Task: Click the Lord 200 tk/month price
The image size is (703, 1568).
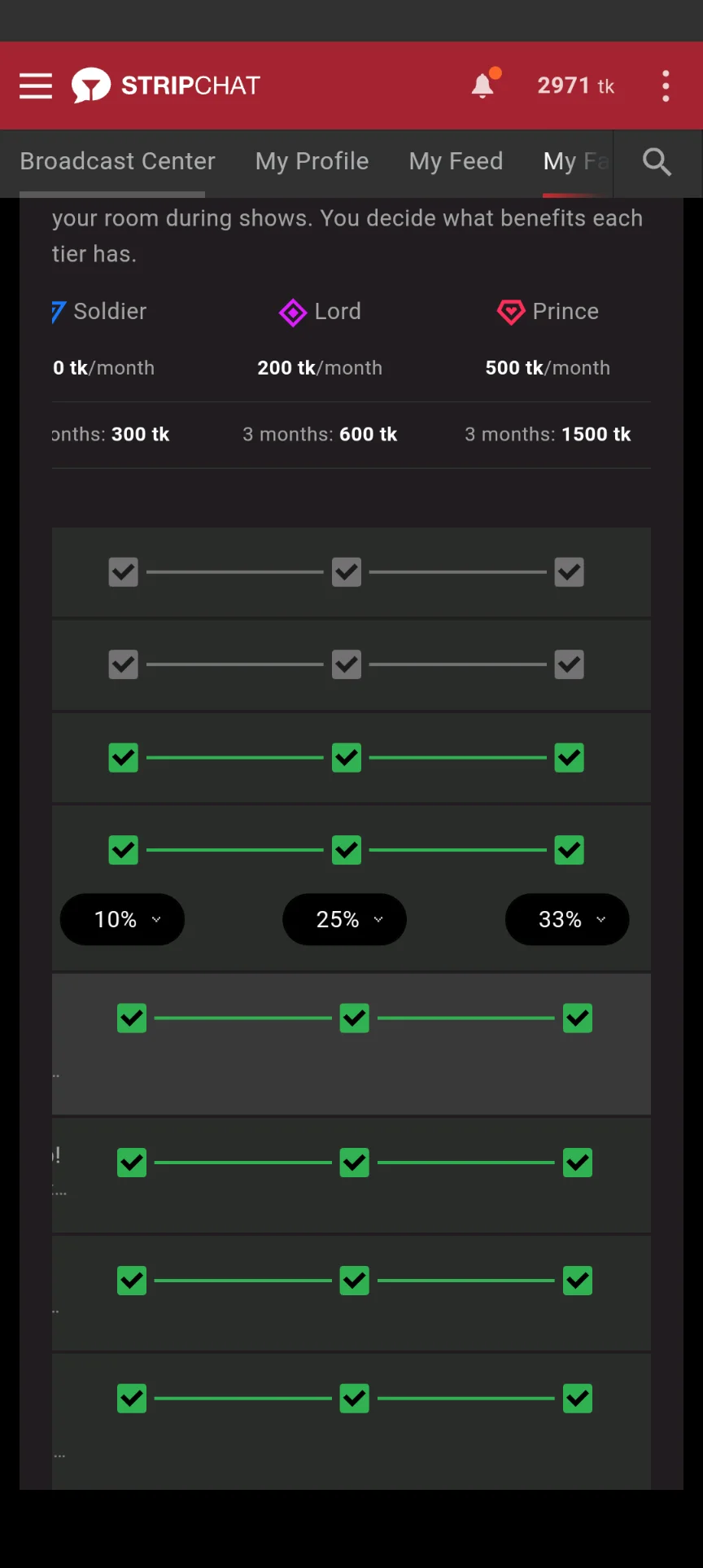Action: [320, 368]
